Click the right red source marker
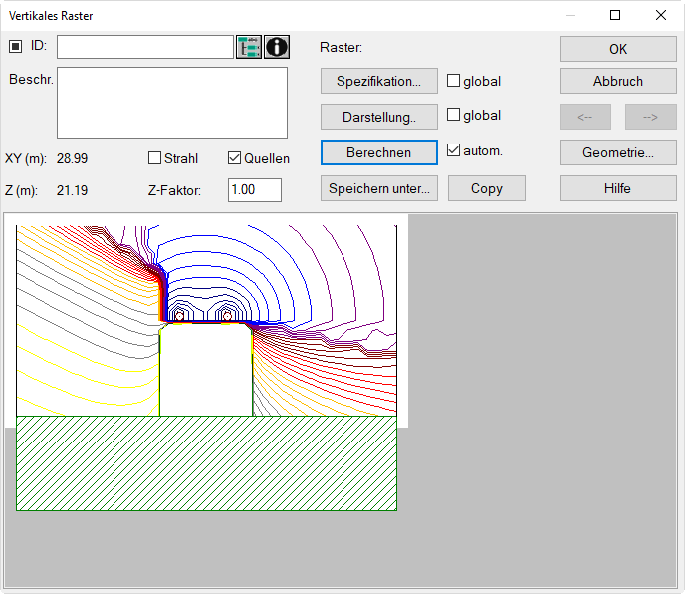685x594 pixels. [227, 316]
